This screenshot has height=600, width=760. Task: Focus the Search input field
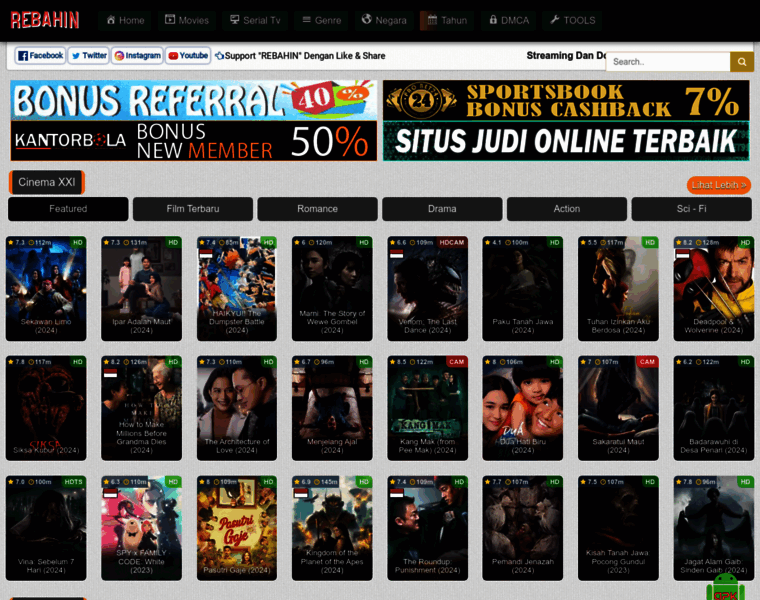point(668,62)
